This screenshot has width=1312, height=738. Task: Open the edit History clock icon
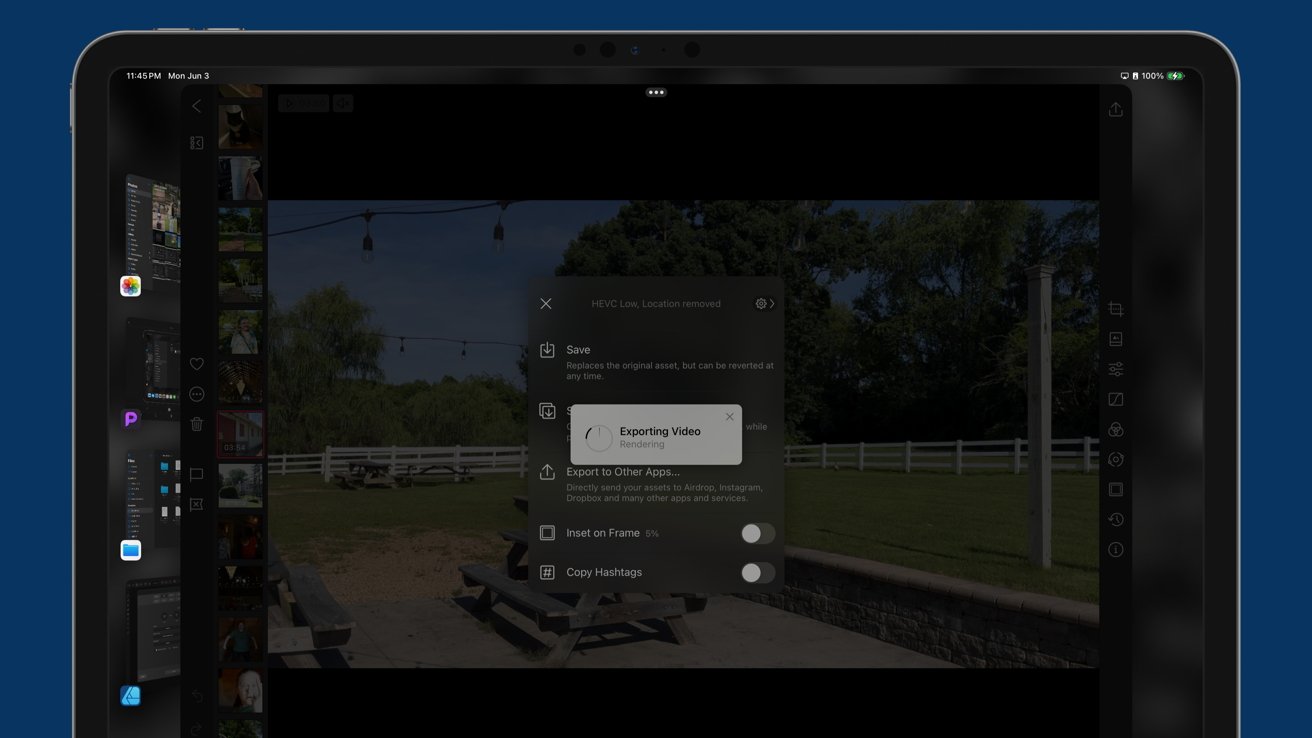coord(1116,520)
